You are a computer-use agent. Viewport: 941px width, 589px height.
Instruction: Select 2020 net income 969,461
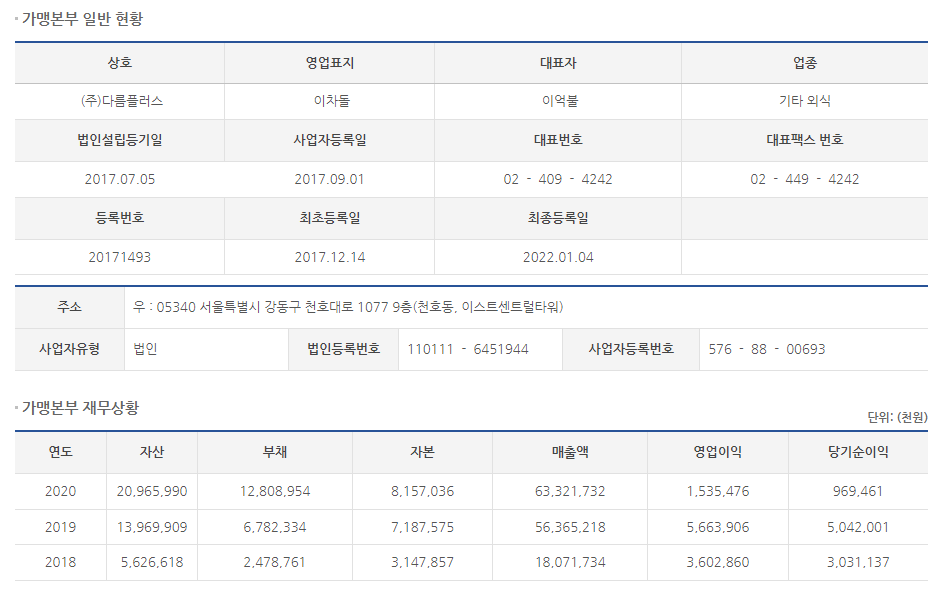[858, 491]
